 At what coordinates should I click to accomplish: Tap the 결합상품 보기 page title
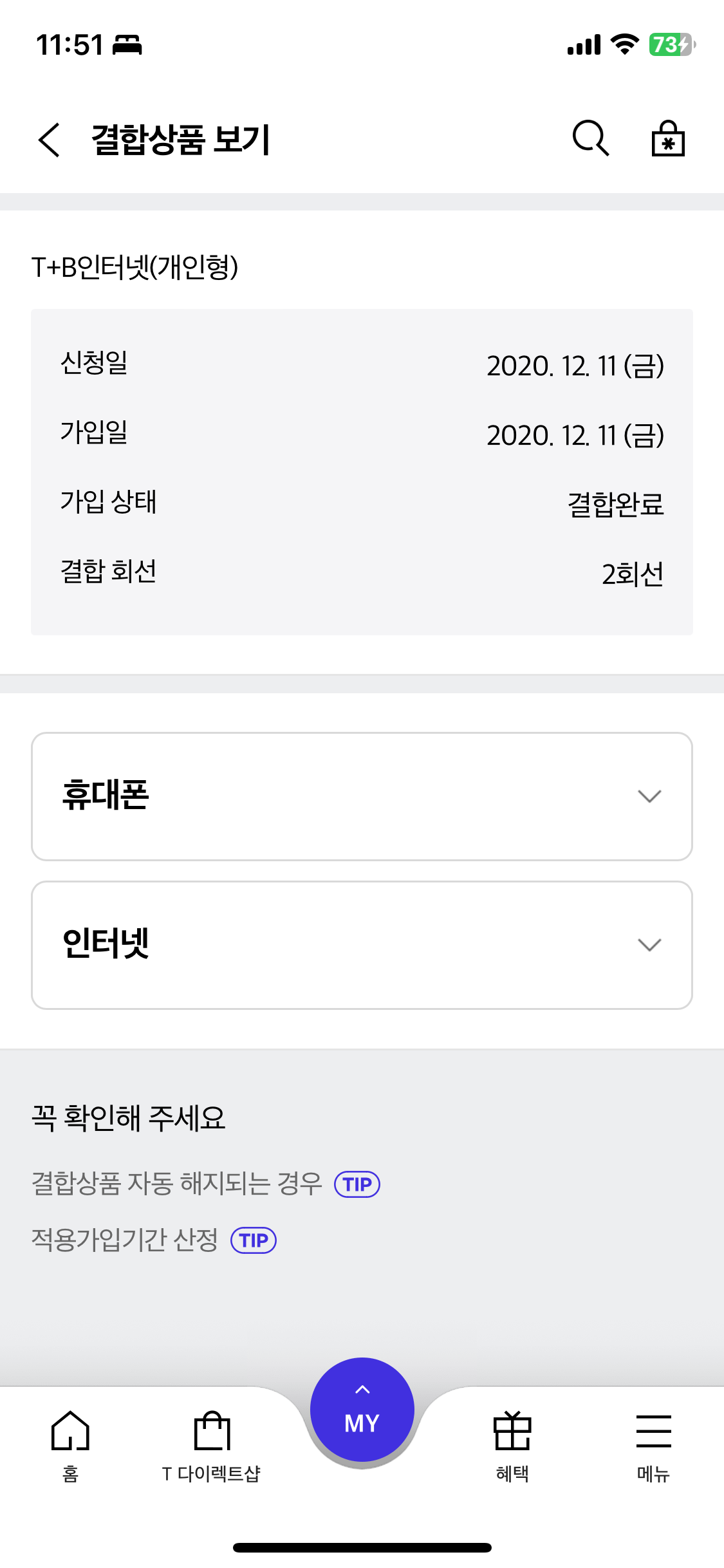[x=181, y=140]
